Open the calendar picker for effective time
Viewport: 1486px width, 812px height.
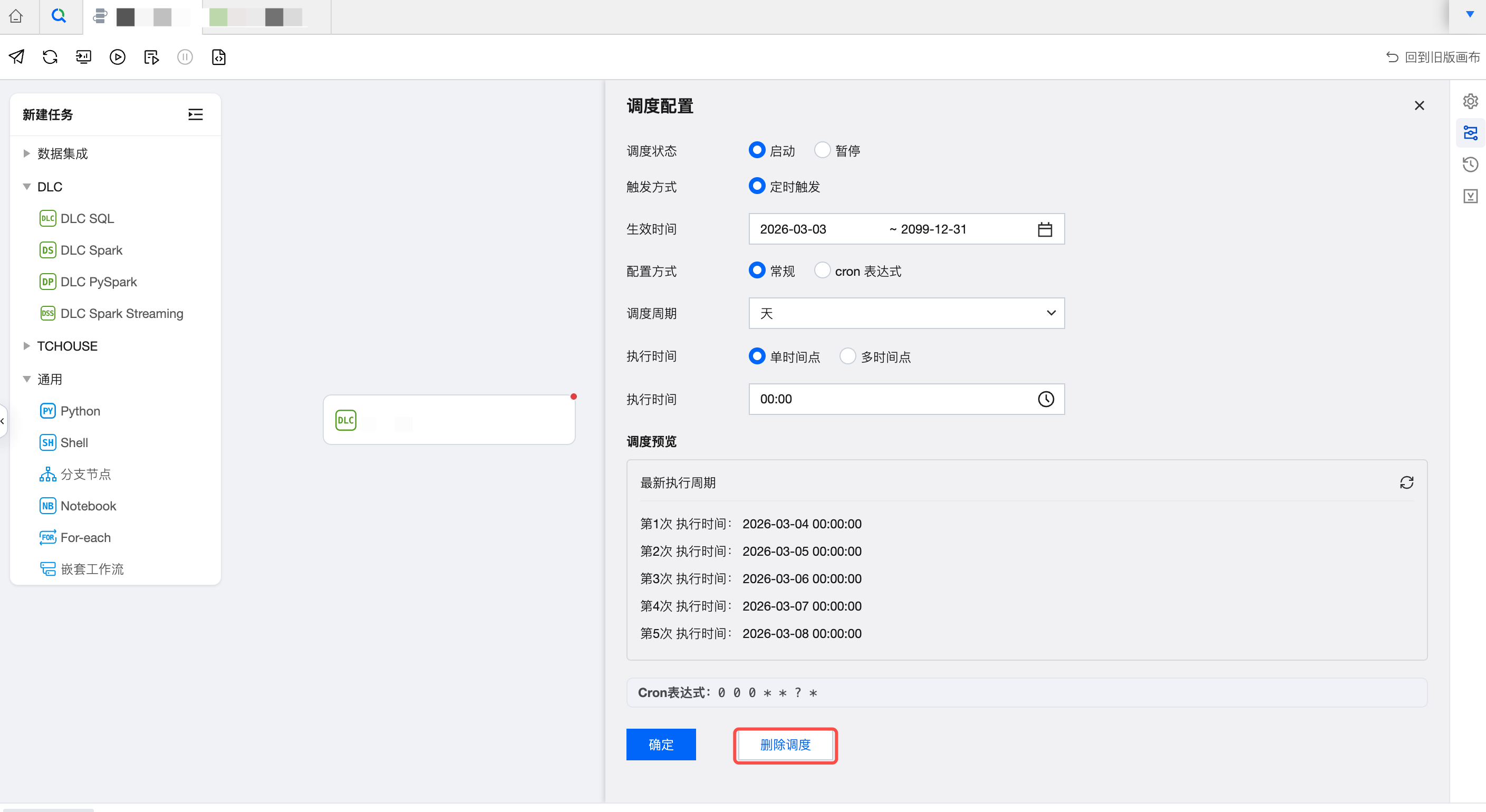pyautogui.click(x=1045, y=229)
